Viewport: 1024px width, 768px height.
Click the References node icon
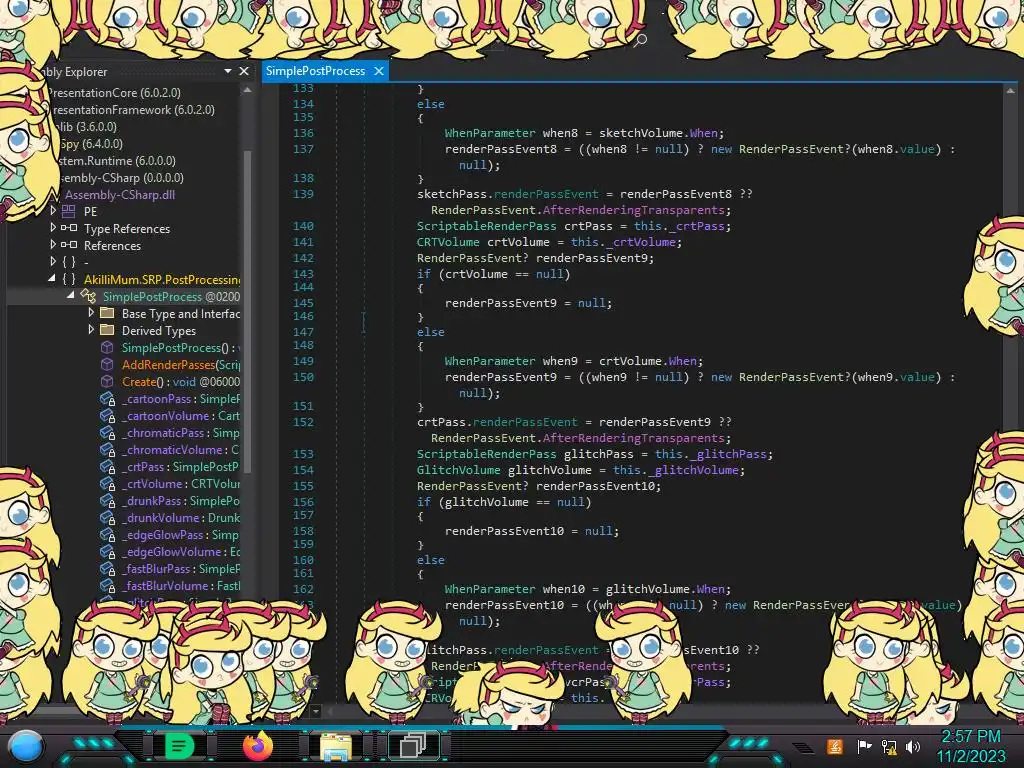coord(69,245)
